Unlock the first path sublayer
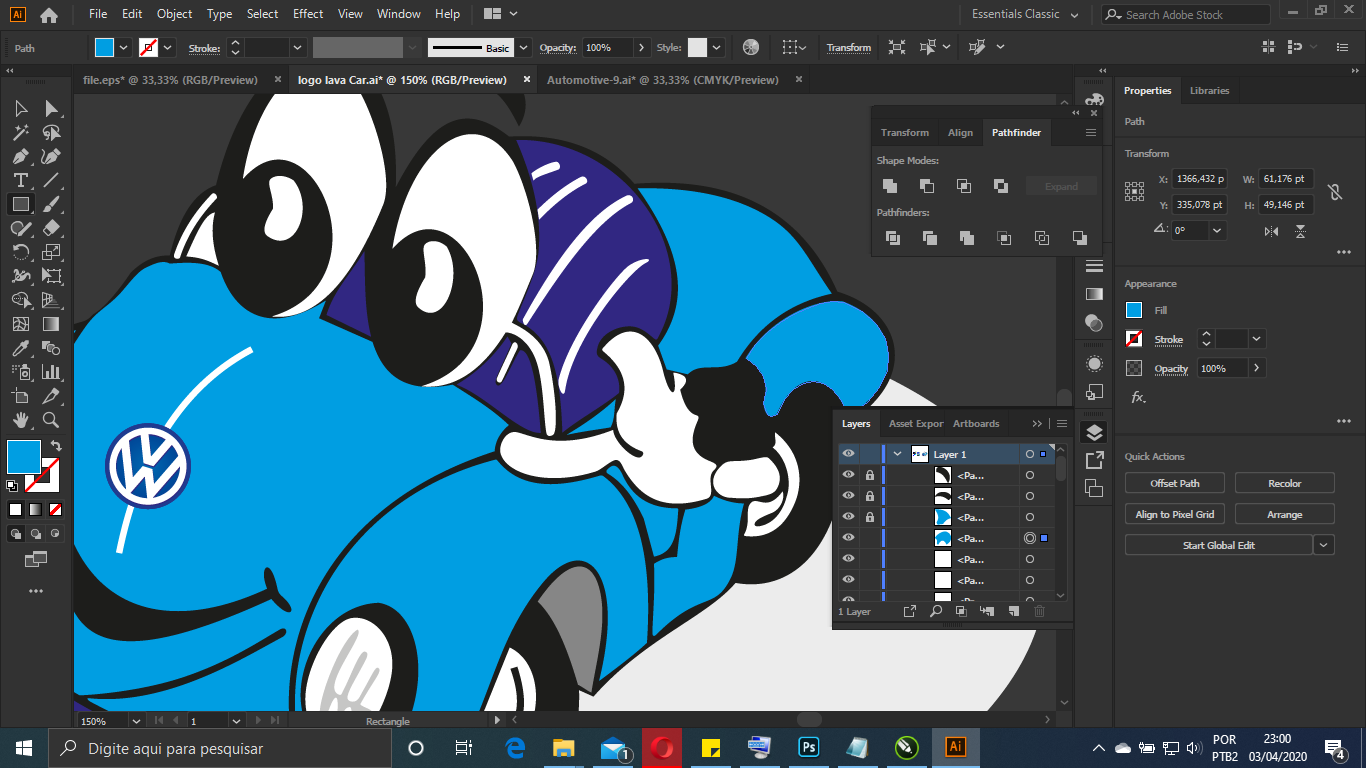 pyautogui.click(x=870, y=475)
